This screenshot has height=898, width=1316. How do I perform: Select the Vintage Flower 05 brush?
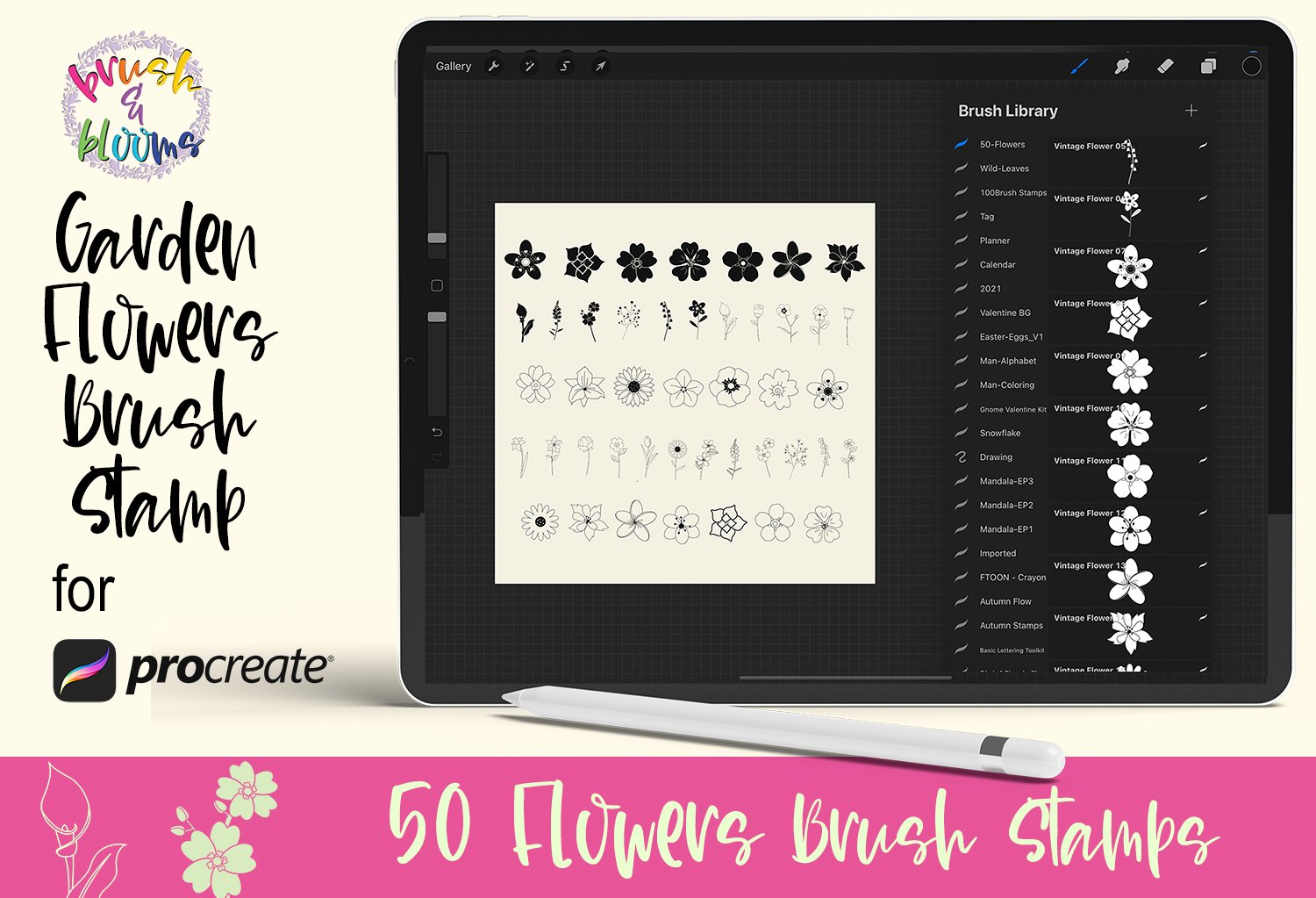point(1127,162)
